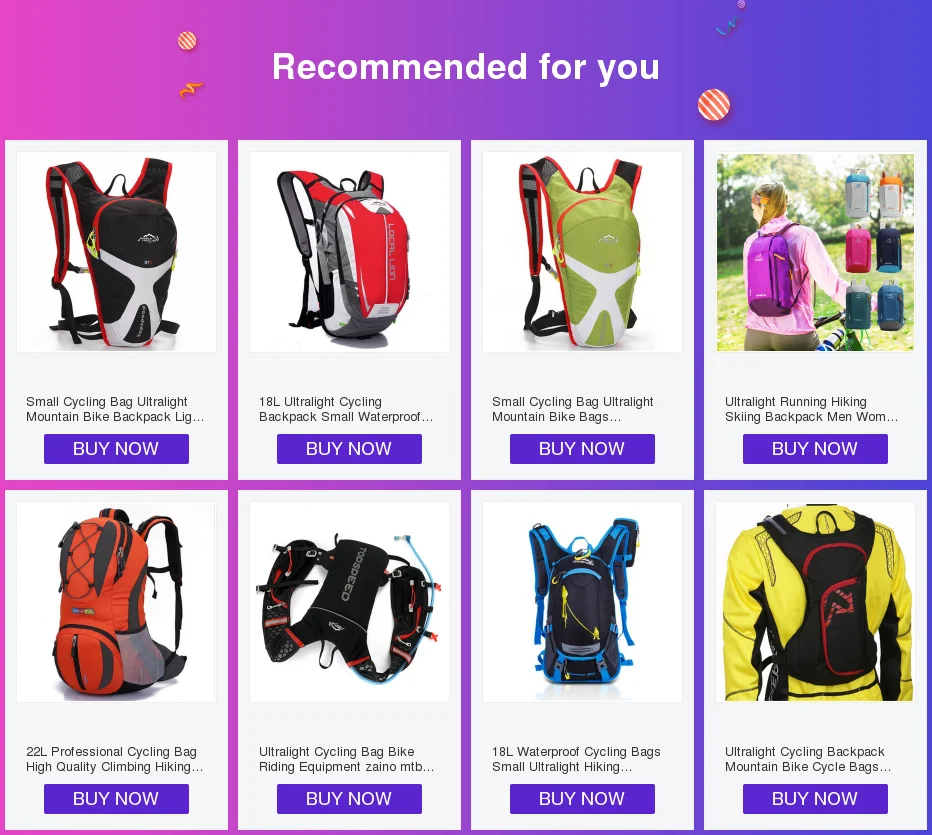The height and width of the screenshot is (835, 932).
Task: Buy the 22L Professional Cycling Bag
Action: 116,799
